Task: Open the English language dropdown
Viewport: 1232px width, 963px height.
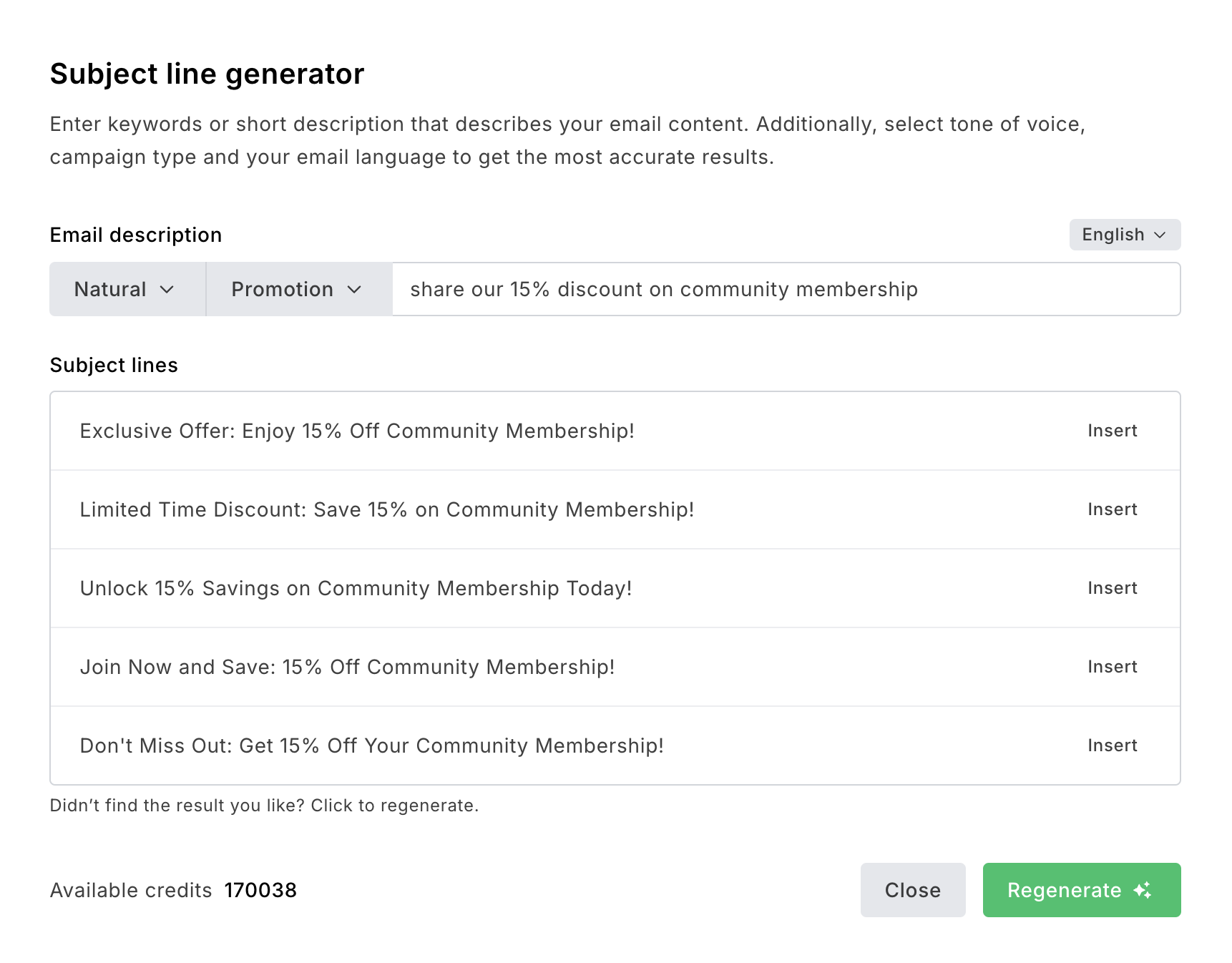Action: click(x=1125, y=235)
